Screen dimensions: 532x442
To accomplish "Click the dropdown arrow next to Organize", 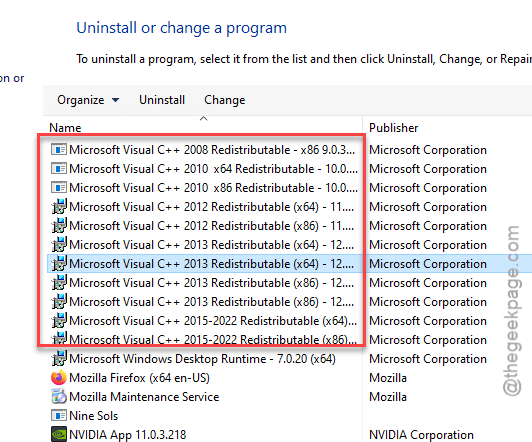I will (115, 100).
